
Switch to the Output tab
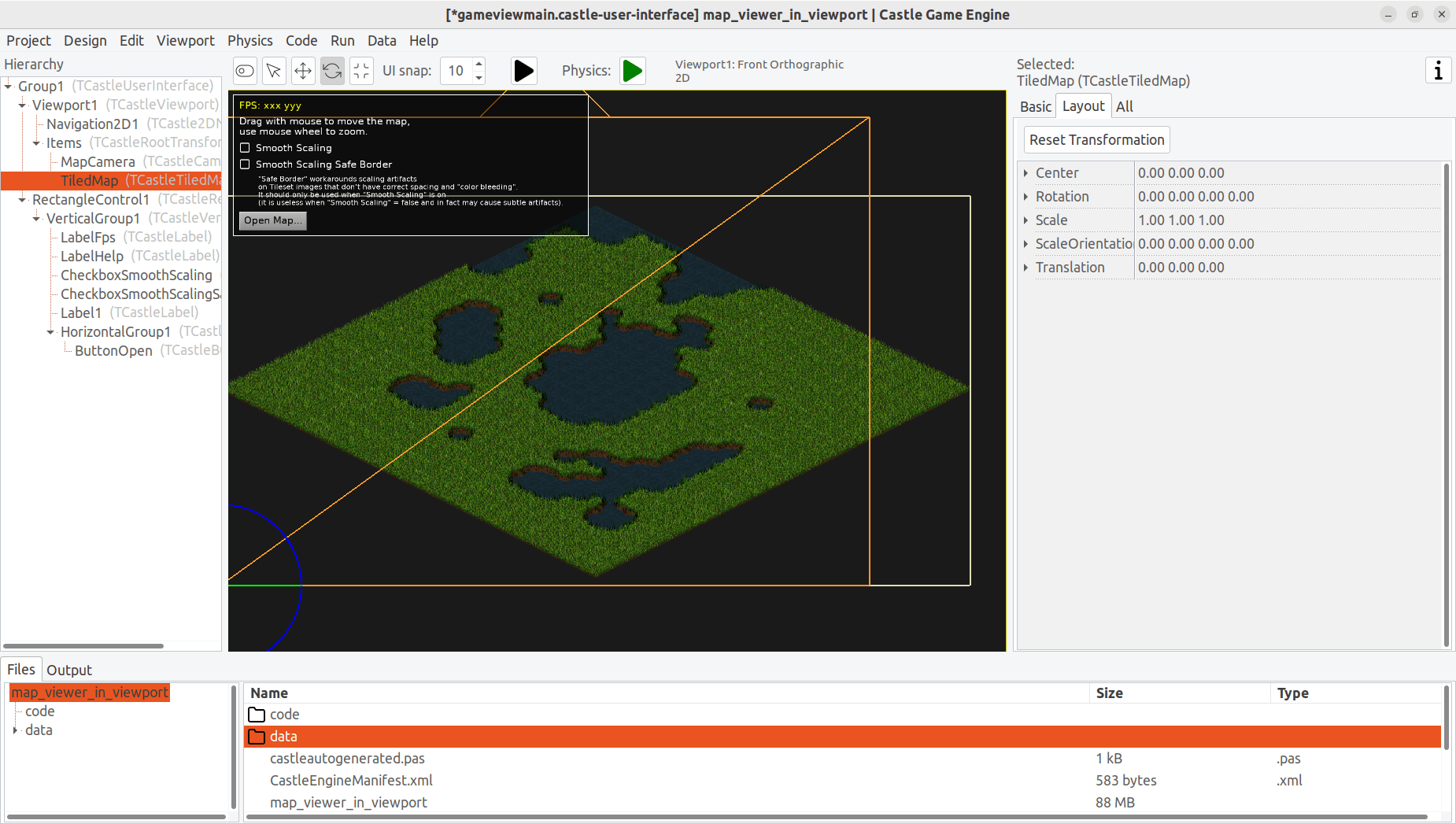[69, 671]
